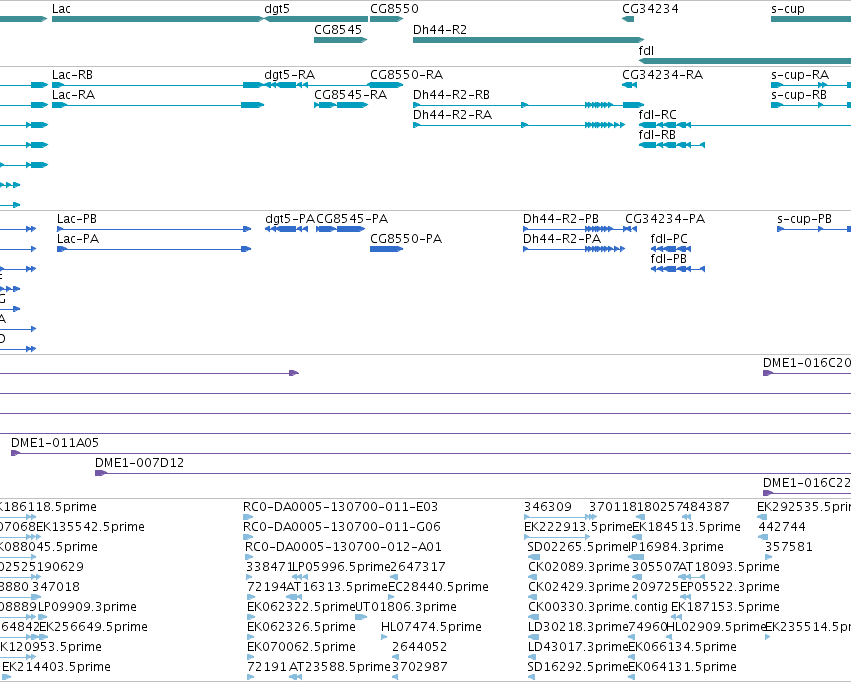Select EST EK062326.5prime
The height and width of the screenshot is (682, 851).
(301, 627)
